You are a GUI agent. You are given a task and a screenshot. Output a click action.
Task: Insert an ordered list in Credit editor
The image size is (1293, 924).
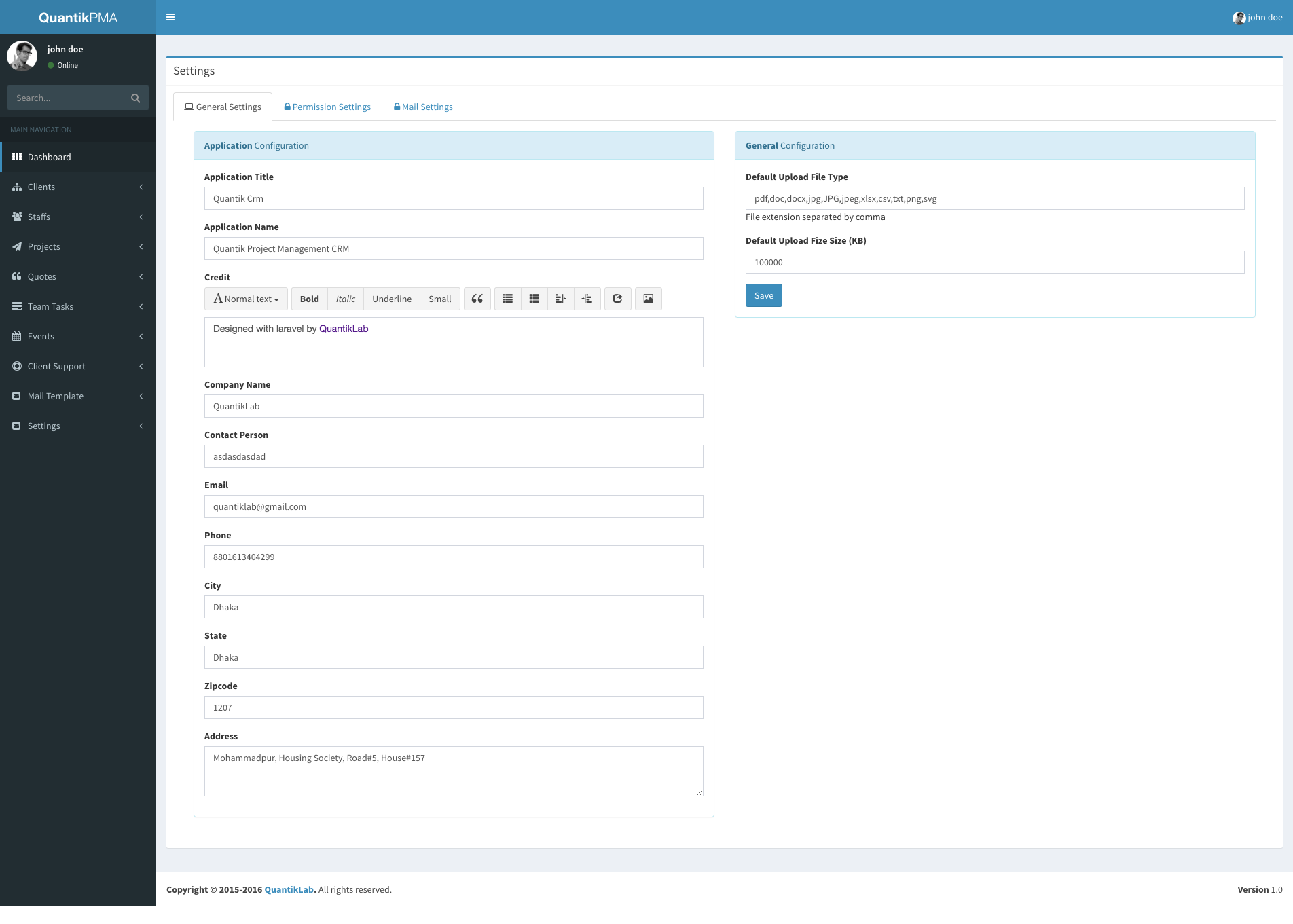pyautogui.click(x=534, y=299)
